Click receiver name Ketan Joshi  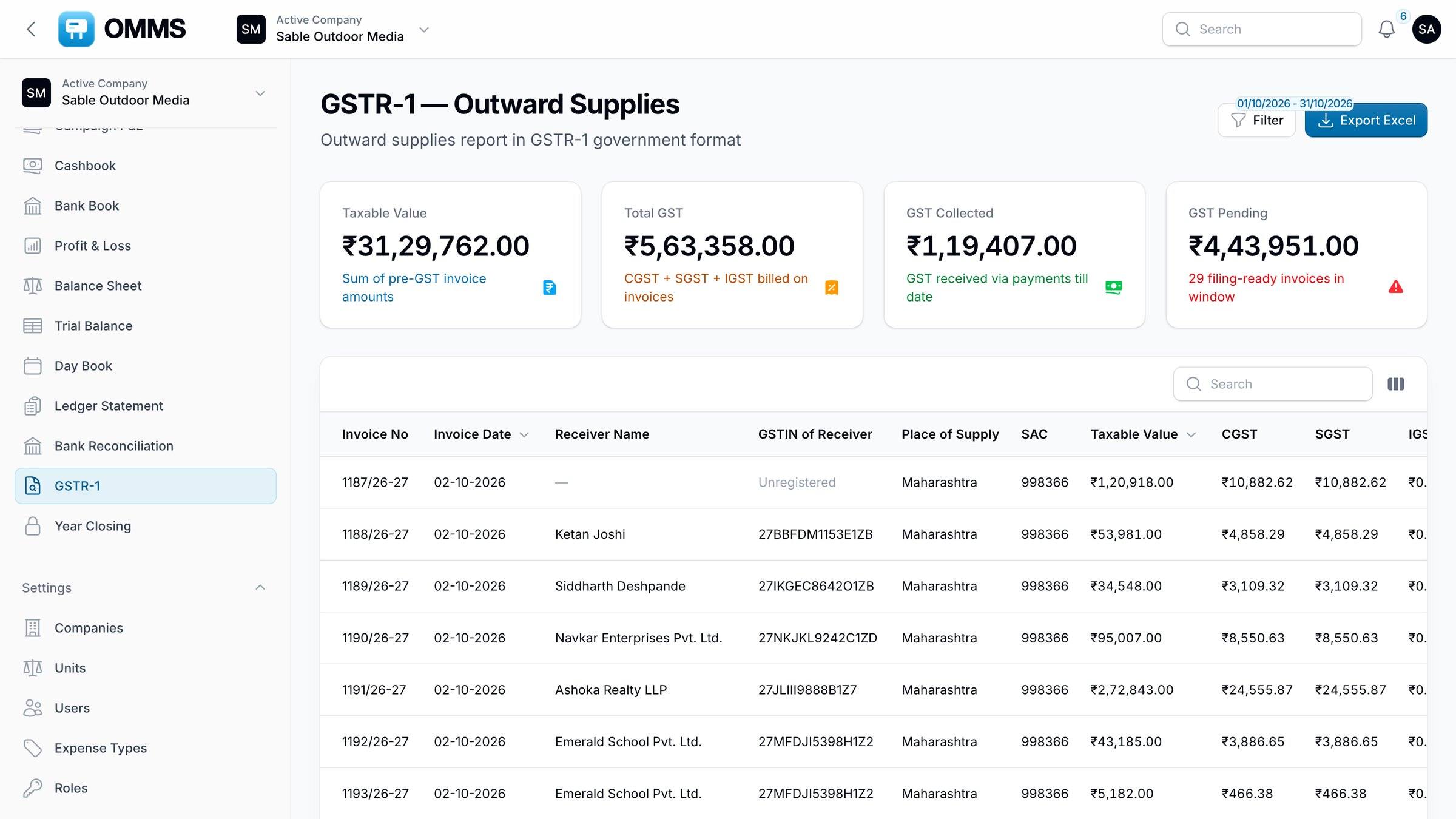(590, 534)
